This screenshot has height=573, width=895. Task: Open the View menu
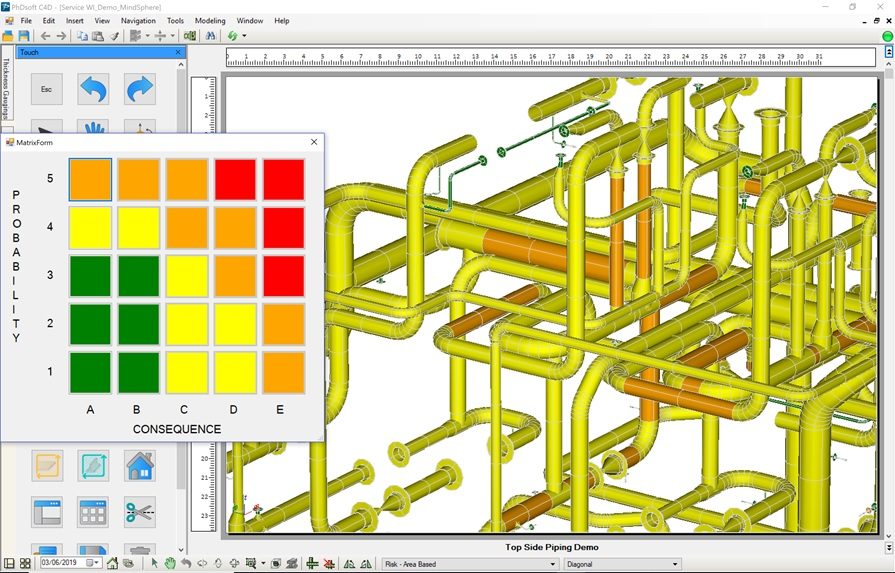point(102,21)
